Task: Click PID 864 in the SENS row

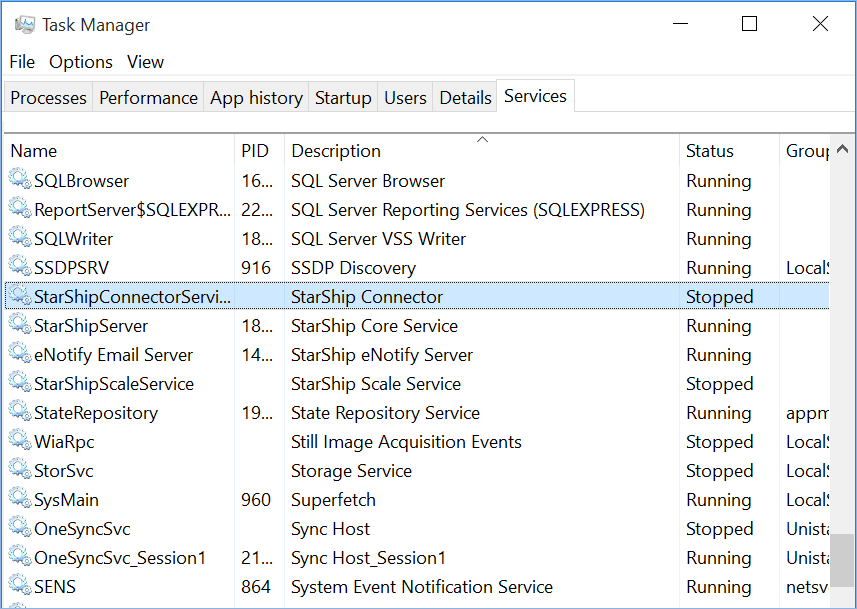Action: [256, 587]
